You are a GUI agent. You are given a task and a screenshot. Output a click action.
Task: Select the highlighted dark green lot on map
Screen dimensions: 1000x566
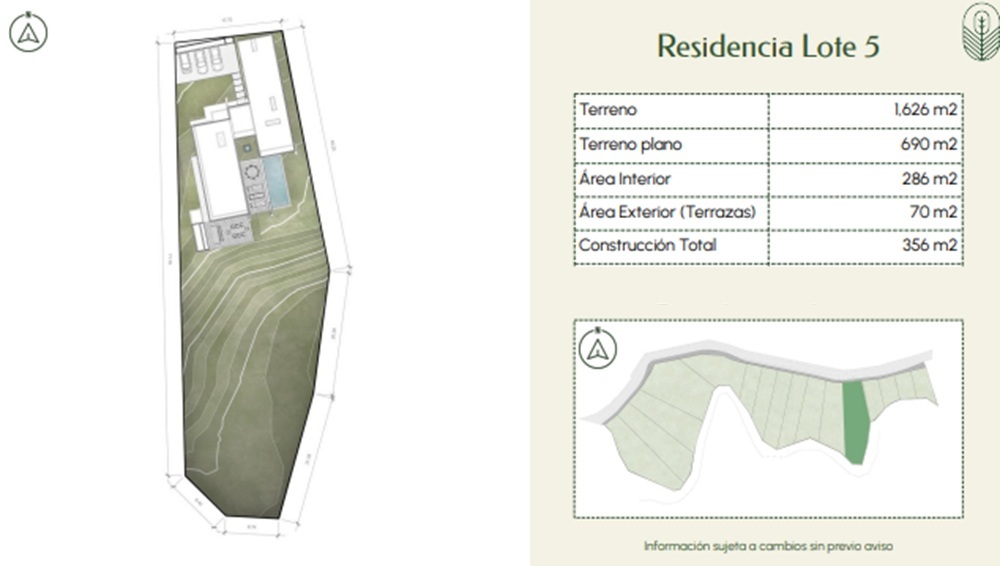coord(855,421)
